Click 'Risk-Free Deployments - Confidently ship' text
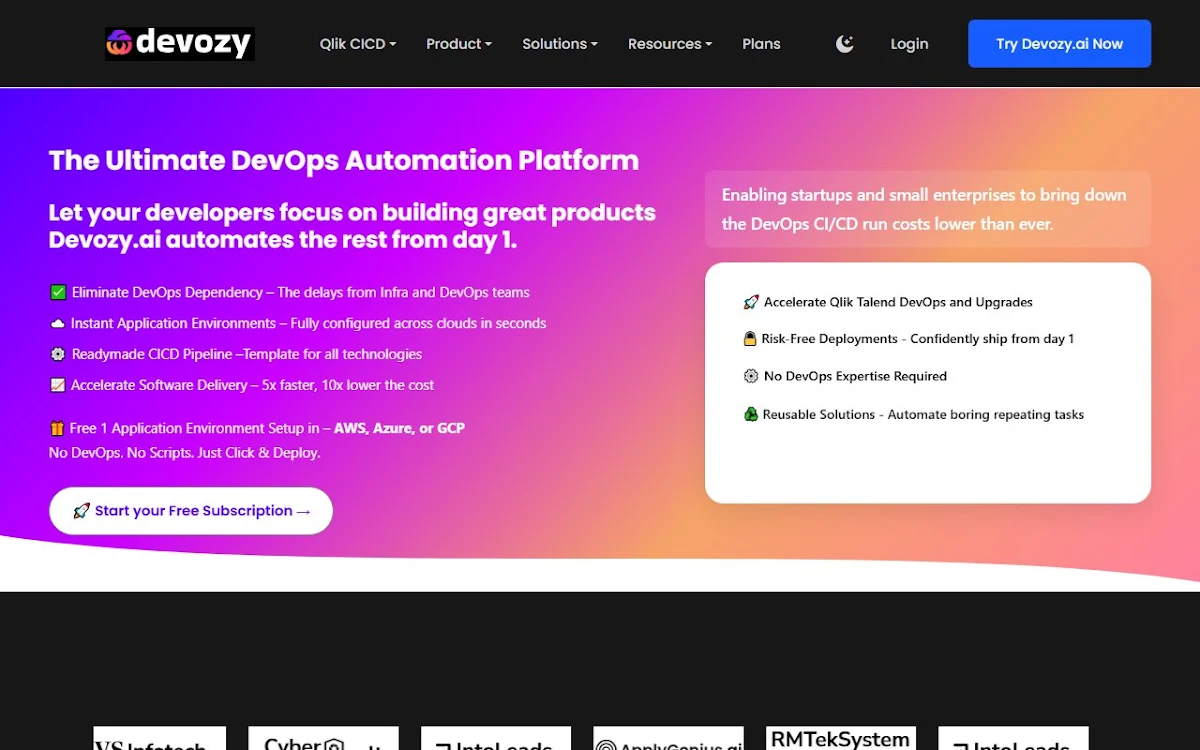The width and height of the screenshot is (1200, 750). tap(918, 339)
